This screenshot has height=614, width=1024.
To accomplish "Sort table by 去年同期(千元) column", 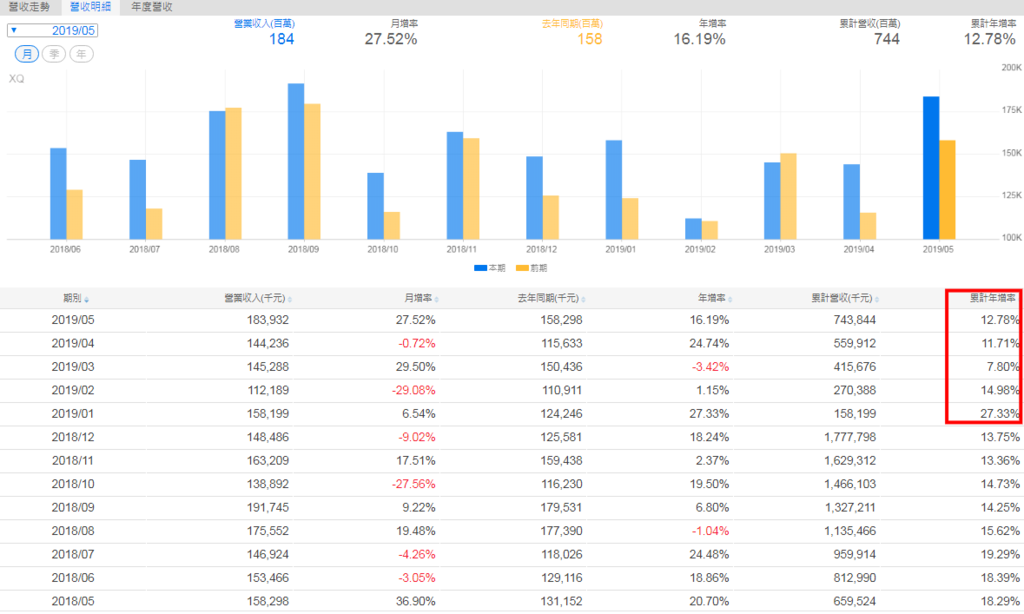I will (x=552, y=298).
